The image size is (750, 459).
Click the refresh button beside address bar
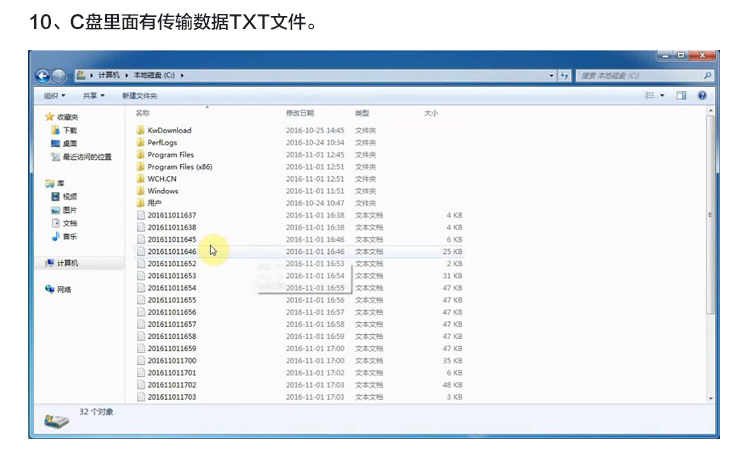(x=565, y=75)
